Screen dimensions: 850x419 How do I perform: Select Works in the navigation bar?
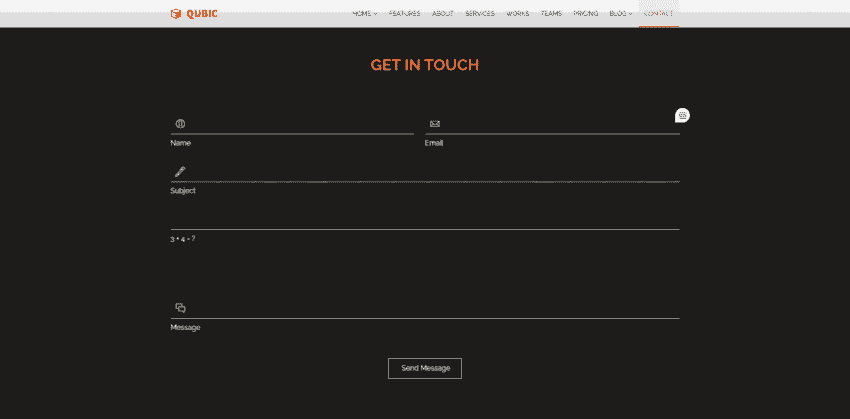tap(518, 14)
